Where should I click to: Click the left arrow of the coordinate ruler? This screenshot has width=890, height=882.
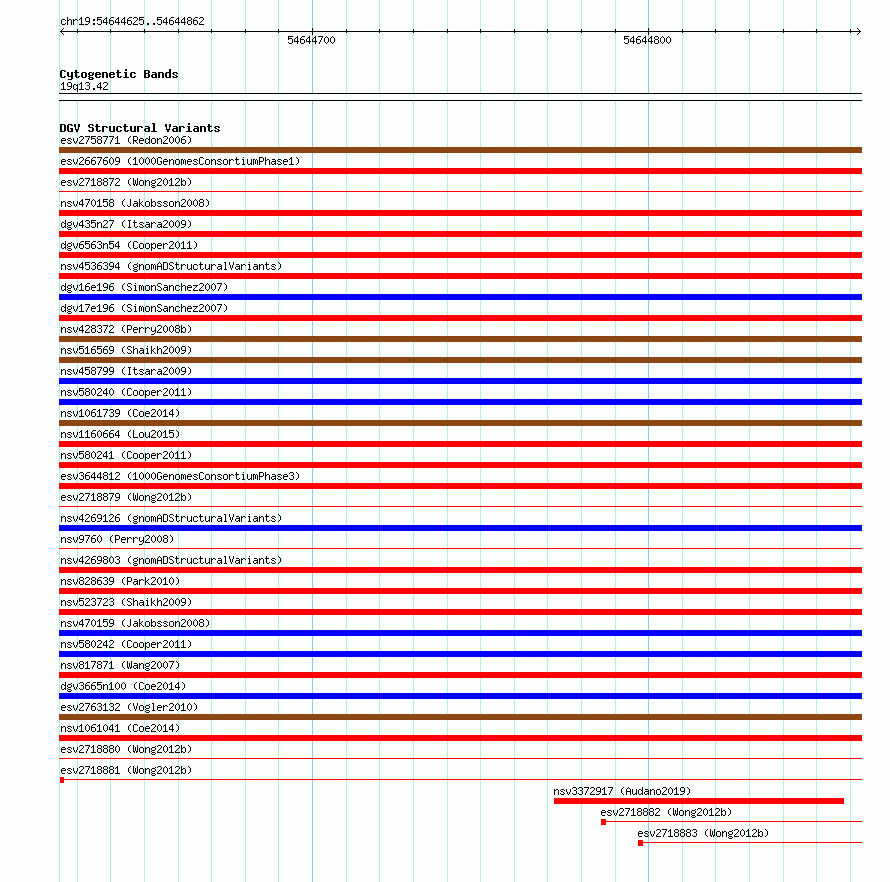pos(62,32)
